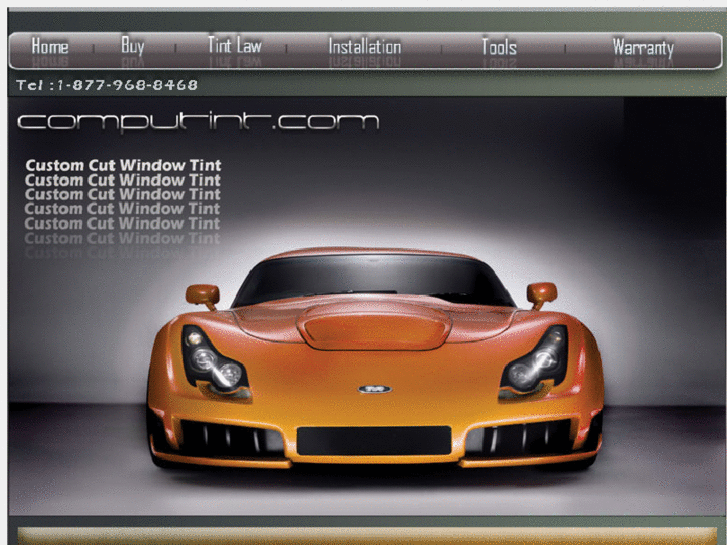Click the orange sports car image

tap(375, 358)
